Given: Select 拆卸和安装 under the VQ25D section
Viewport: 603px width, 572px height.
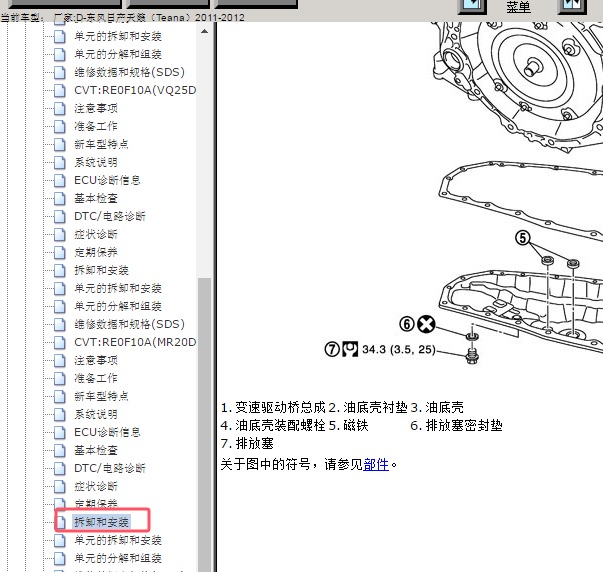Looking at the screenshot, I should (101, 270).
